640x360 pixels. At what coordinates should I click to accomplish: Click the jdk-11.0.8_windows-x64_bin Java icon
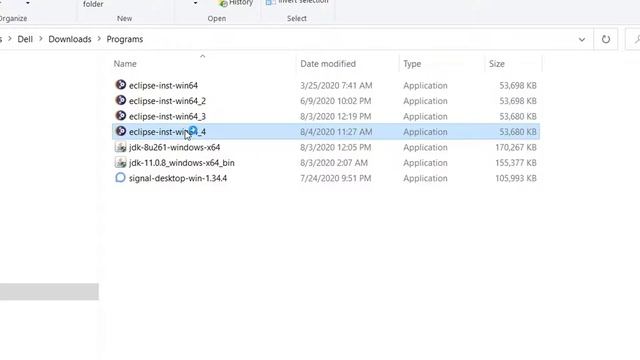[x=120, y=162]
